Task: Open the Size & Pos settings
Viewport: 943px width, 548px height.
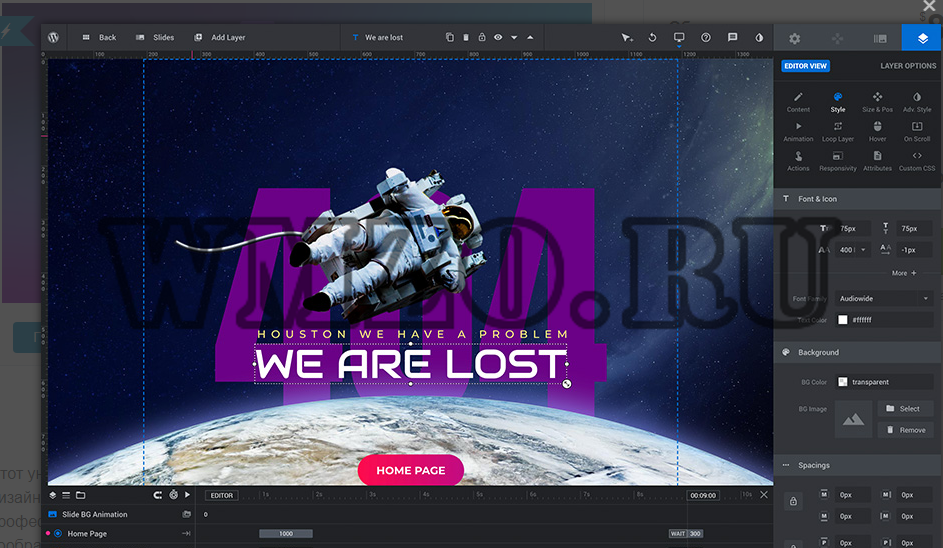Action: (x=877, y=102)
